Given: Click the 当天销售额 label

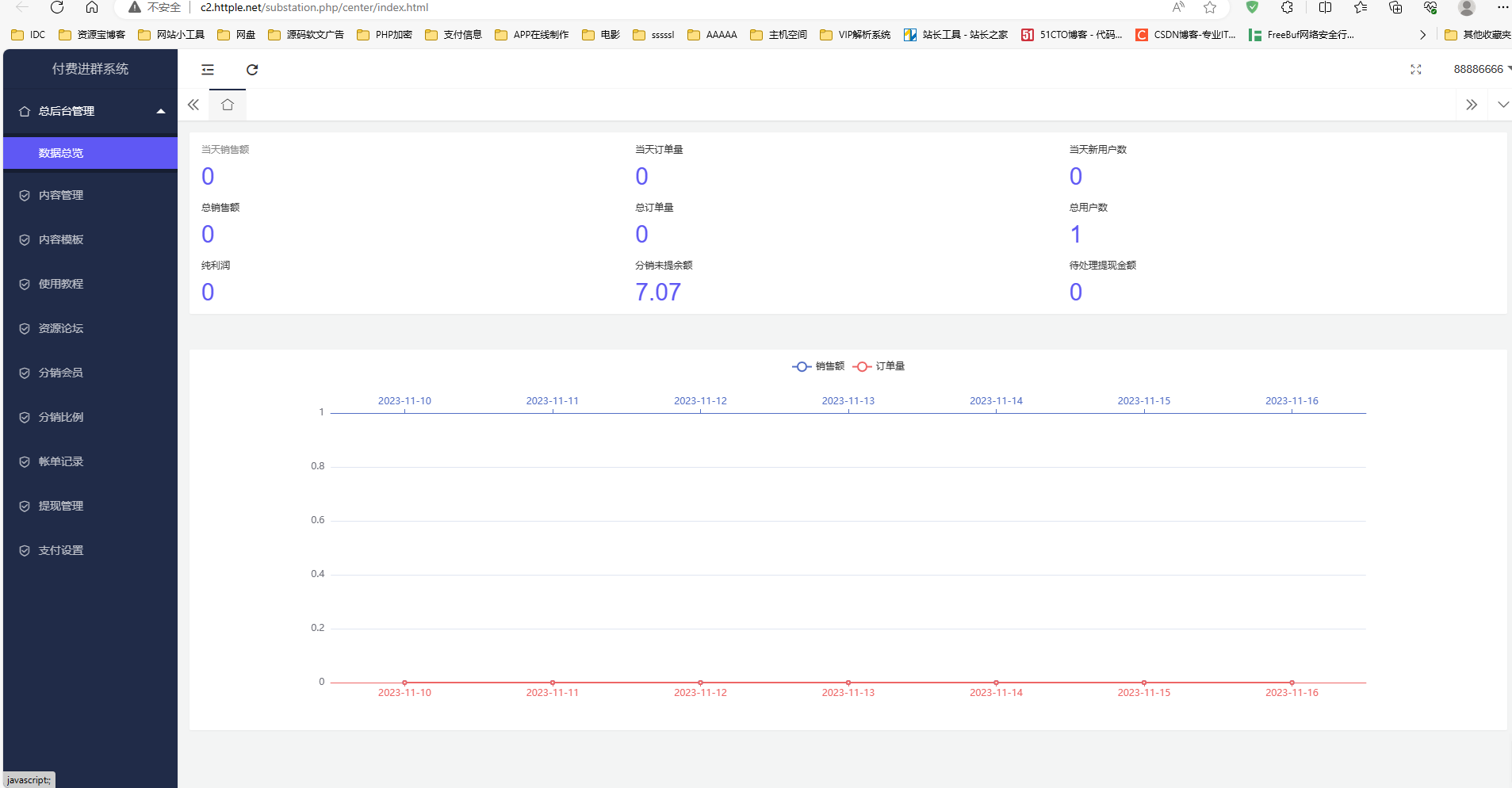Looking at the screenshot, I should click(225, 149).
